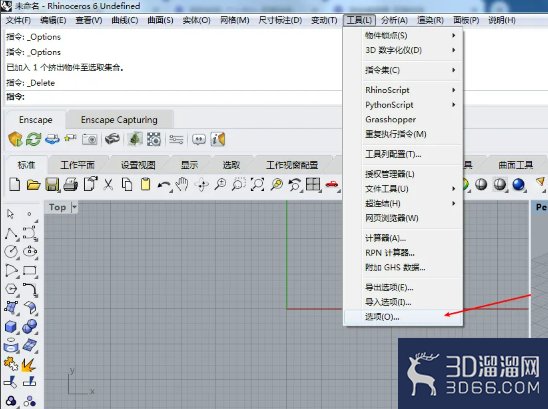The height and width of the screenshot is (409, 548).
Task: Click Enscape live updates sync icon
Action: click(x=34, y=139)
